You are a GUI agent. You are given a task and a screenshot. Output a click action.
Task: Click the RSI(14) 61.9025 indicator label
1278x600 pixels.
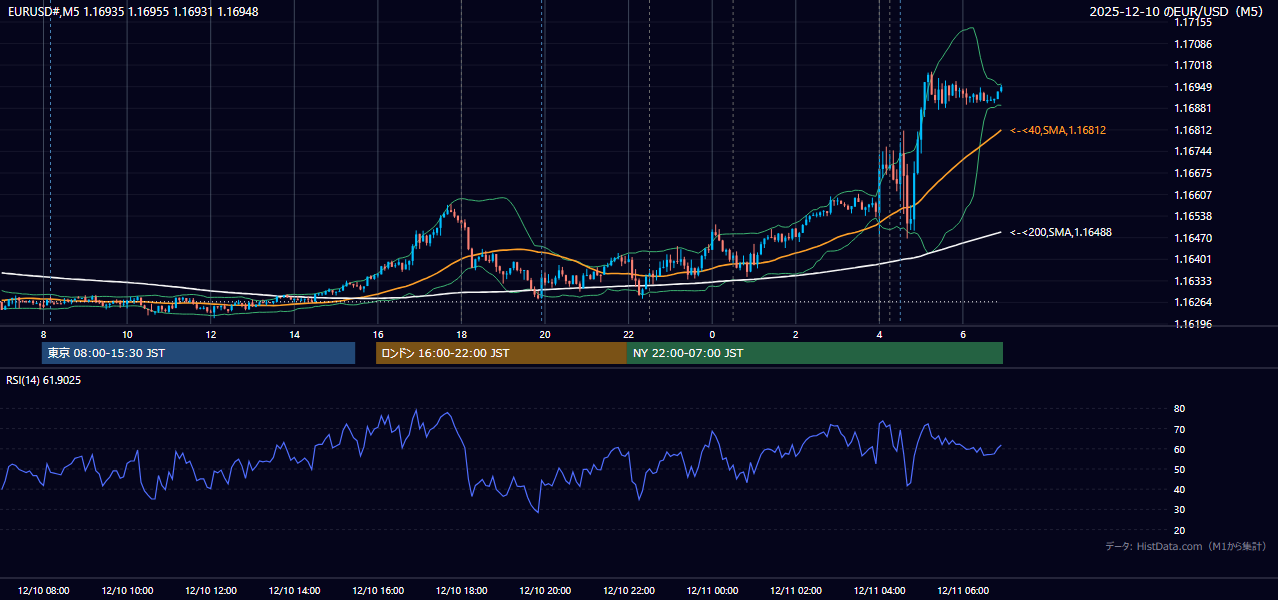[44, 380]
